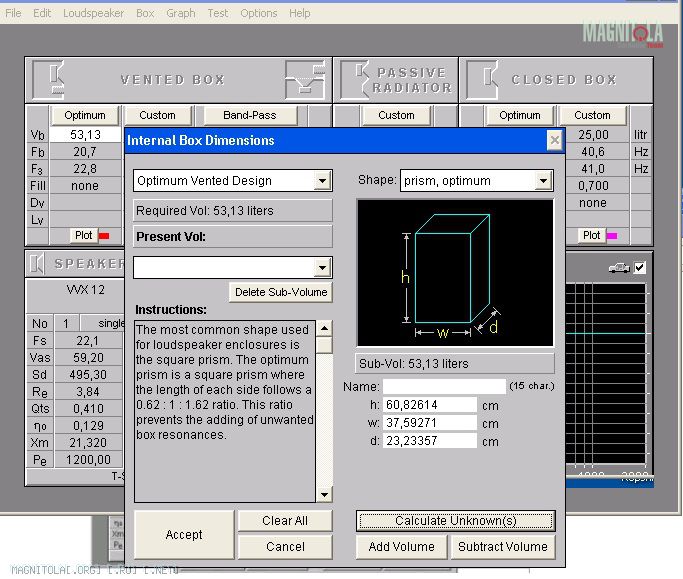Close the Internal Box Dimensions dialog
Image resolution: width=683 pixels, height=579 pixels.
[x=555, y=141]
